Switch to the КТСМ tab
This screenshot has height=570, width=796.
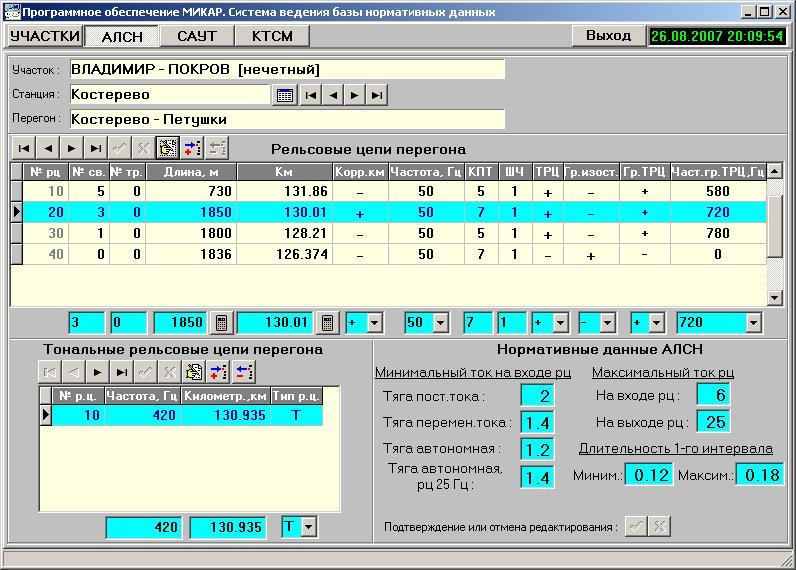point(272,36)
